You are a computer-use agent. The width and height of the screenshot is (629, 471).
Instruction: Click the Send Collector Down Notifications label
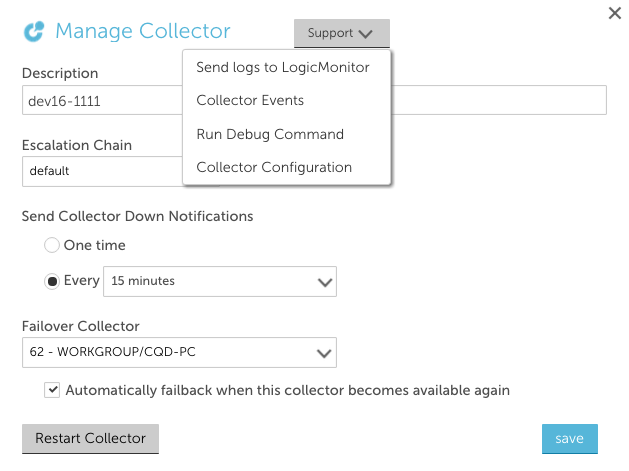tap(138, 216)
